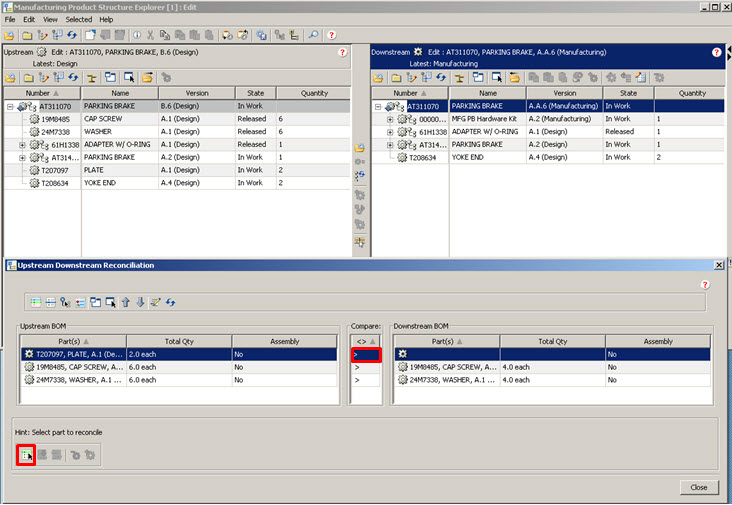Expand AT314... node in Downstream tree

390,145
